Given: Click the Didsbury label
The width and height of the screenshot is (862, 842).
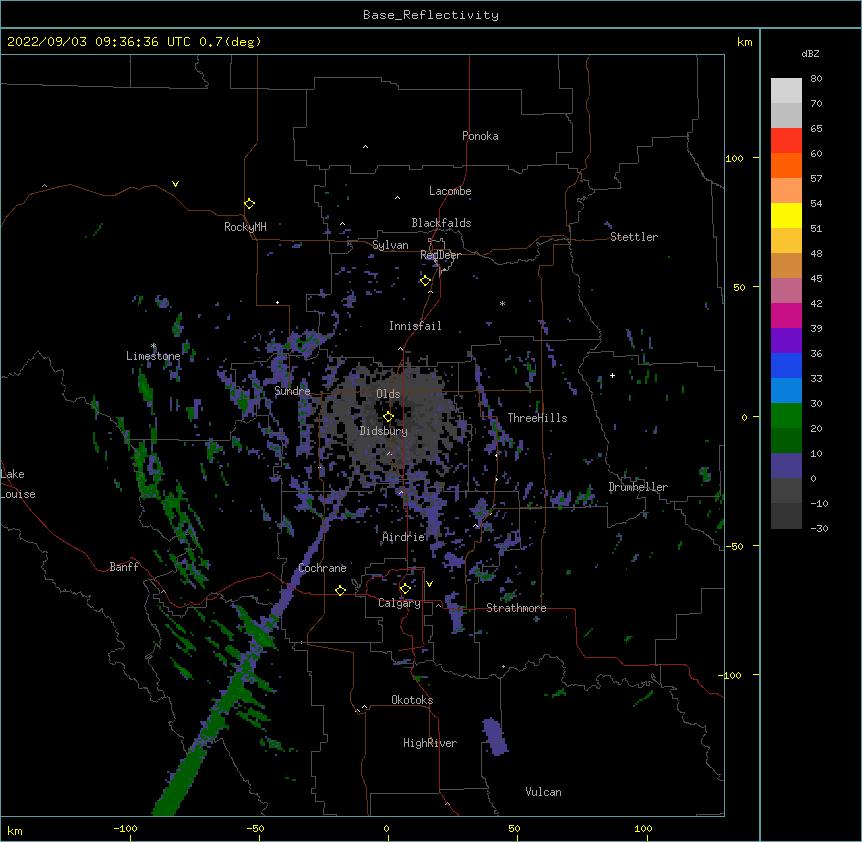Looking at the screenshot, I should pos(384,431).
